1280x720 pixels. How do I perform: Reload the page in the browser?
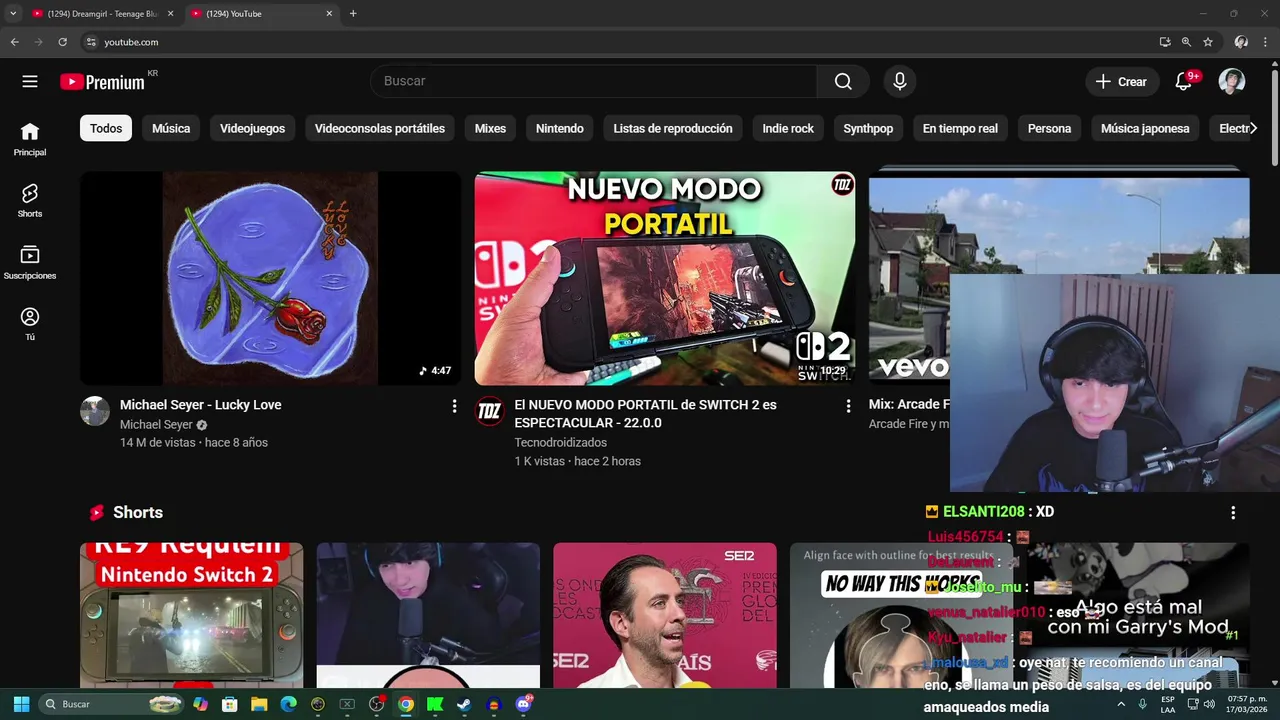(62, 42)
